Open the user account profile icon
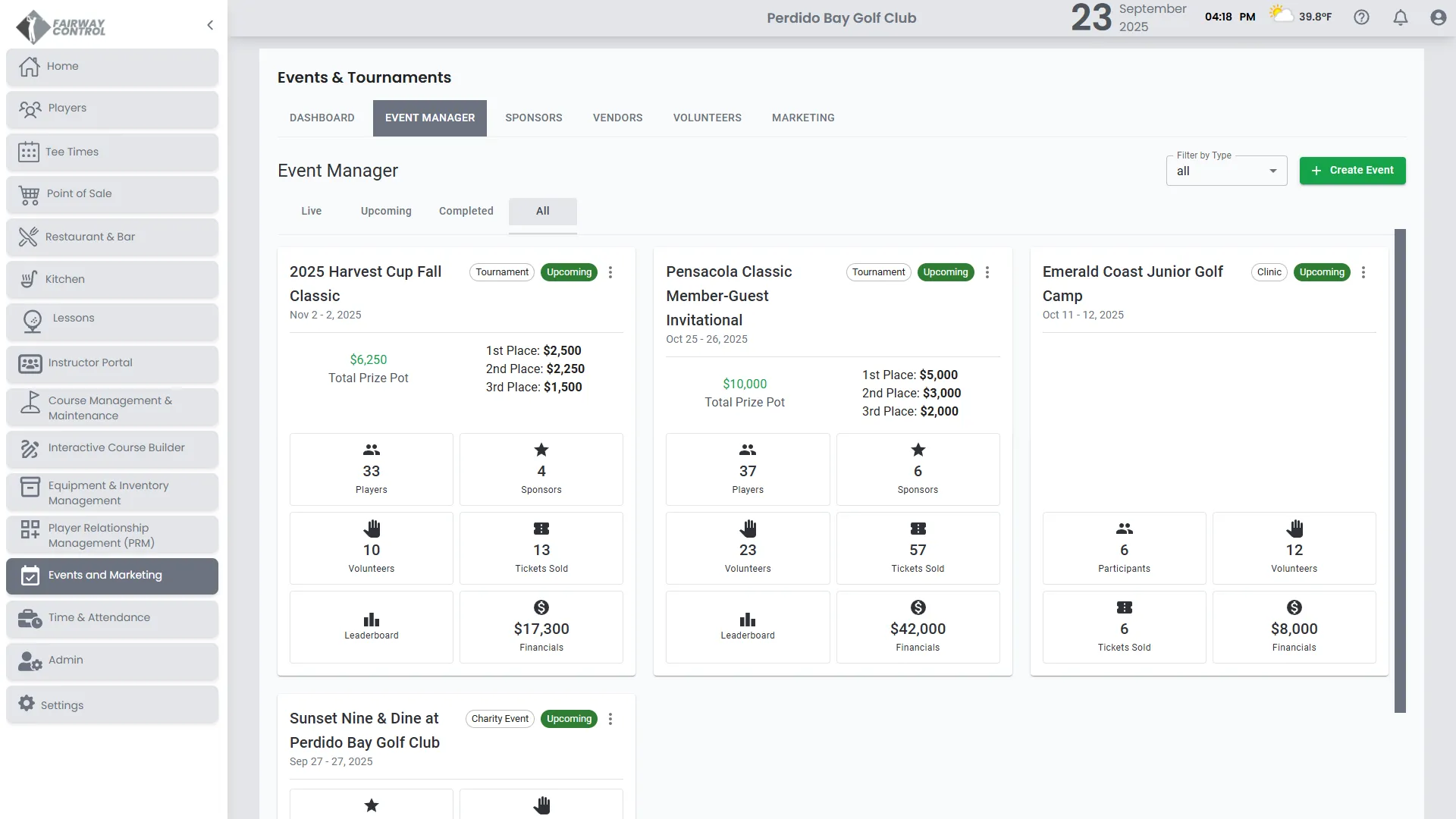Image resolution: width=1456 pixels, height=819 pixels. 1438,17
